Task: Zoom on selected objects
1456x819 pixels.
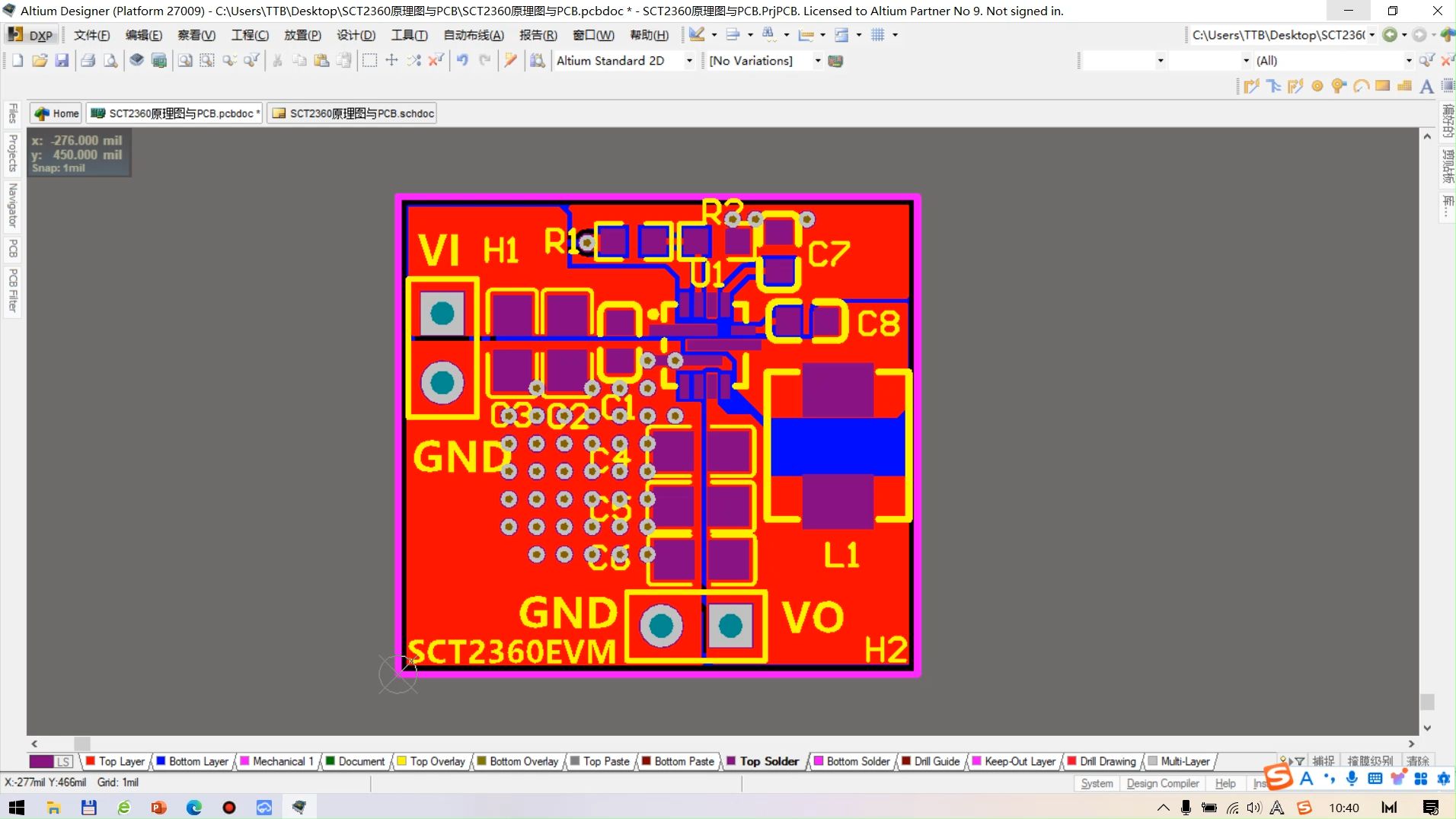Action: [x=229, y=61]
